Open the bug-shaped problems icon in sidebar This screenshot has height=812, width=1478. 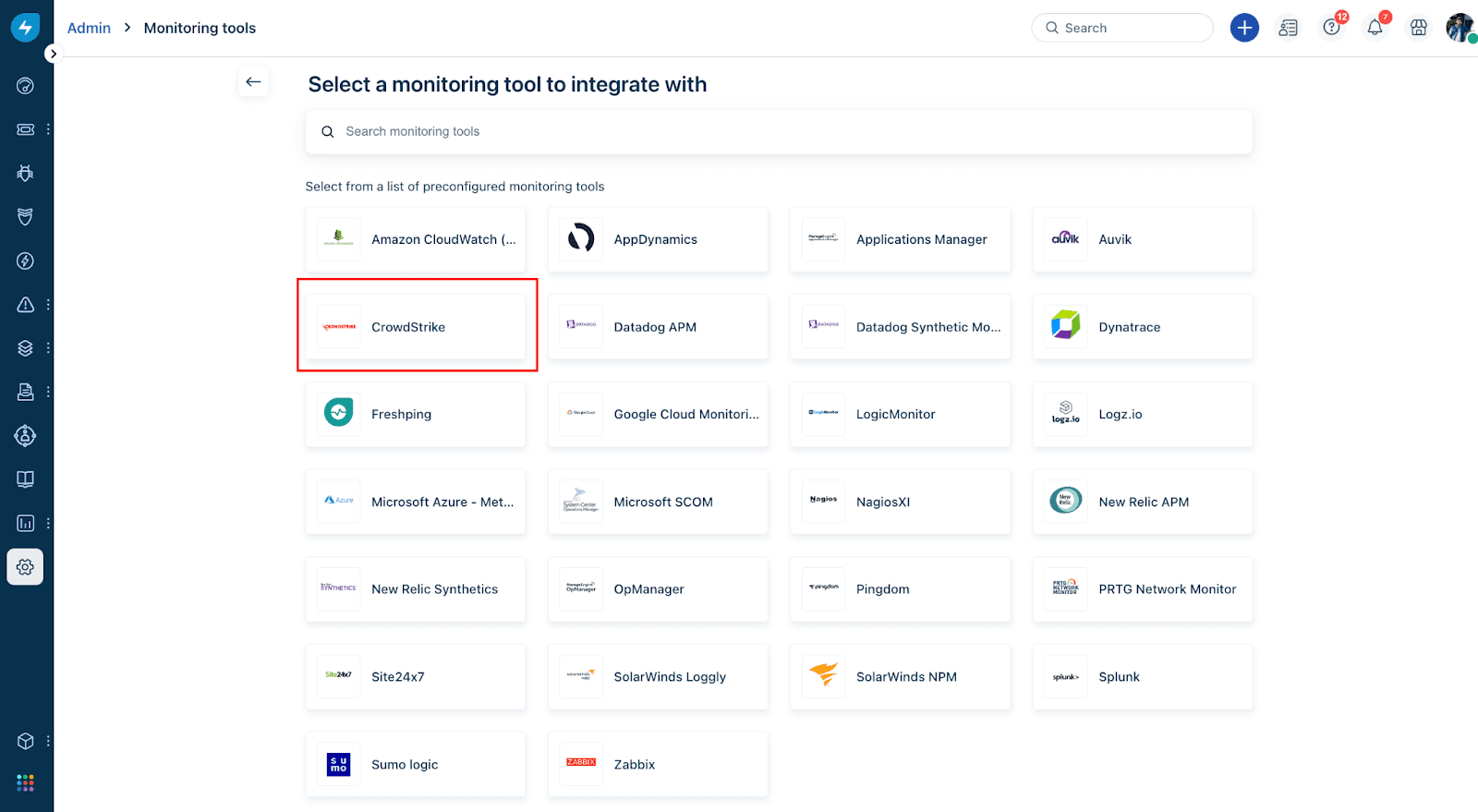(25, 173)
